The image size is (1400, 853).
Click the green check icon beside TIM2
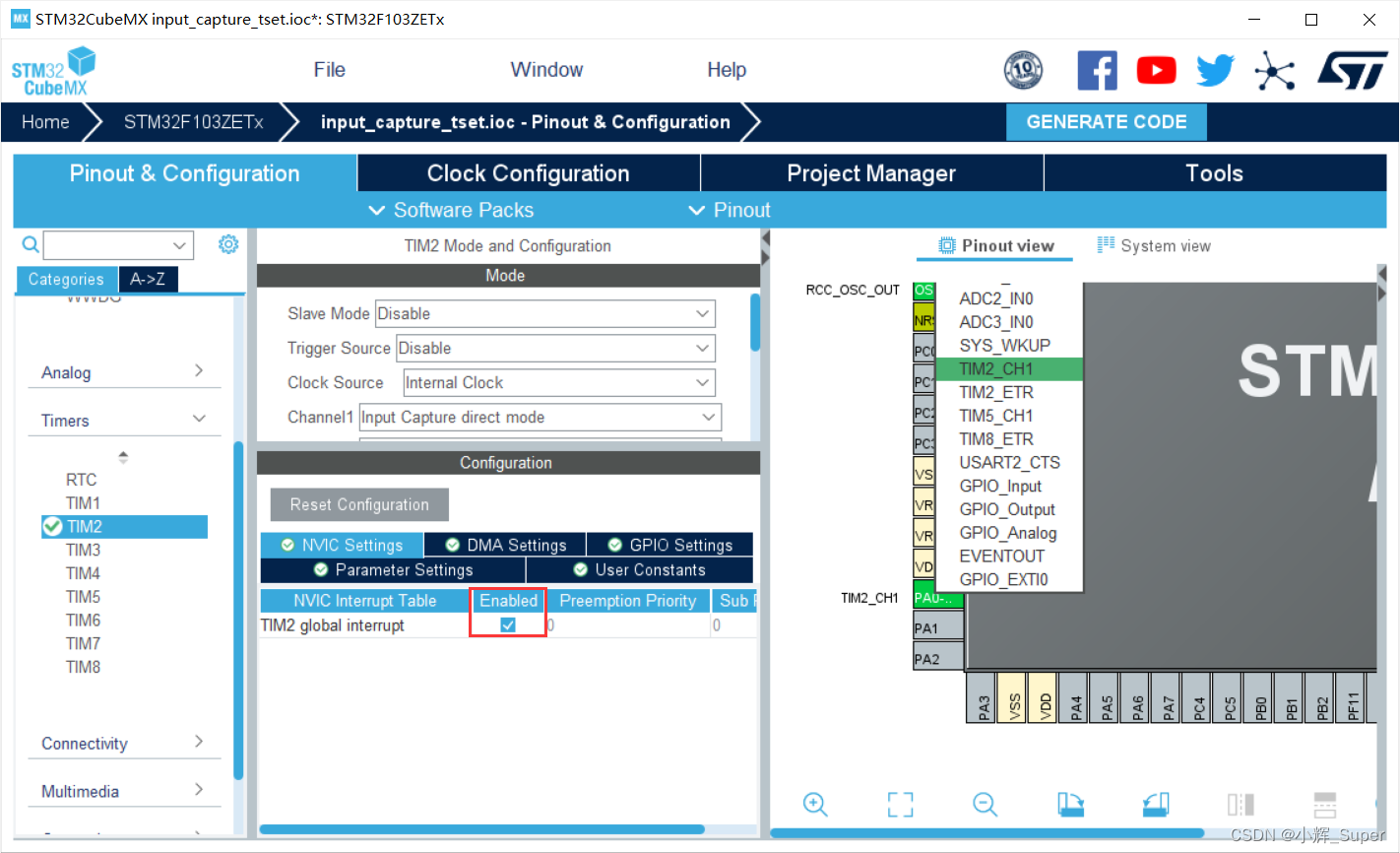click(x=52, y=526)
